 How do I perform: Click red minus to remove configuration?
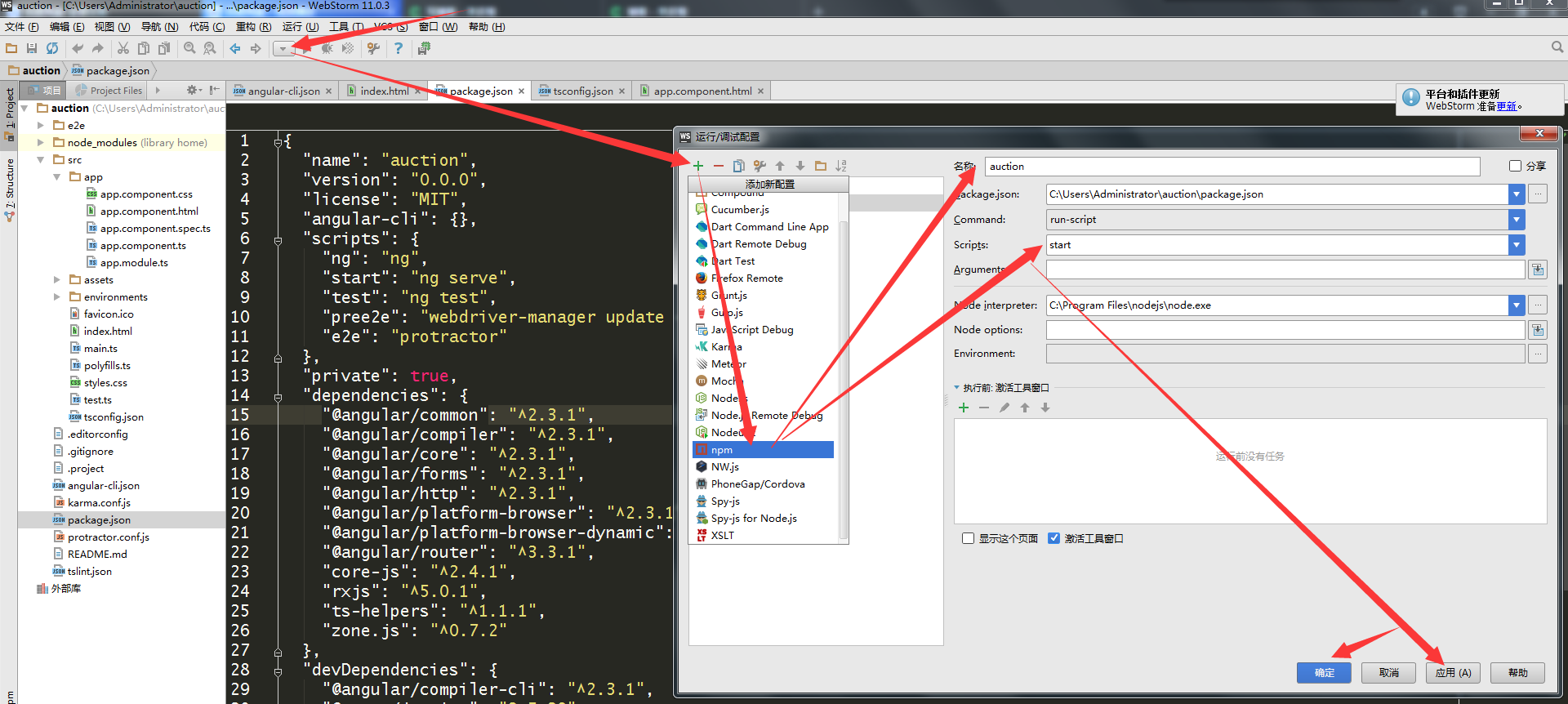tap(719, 166)
